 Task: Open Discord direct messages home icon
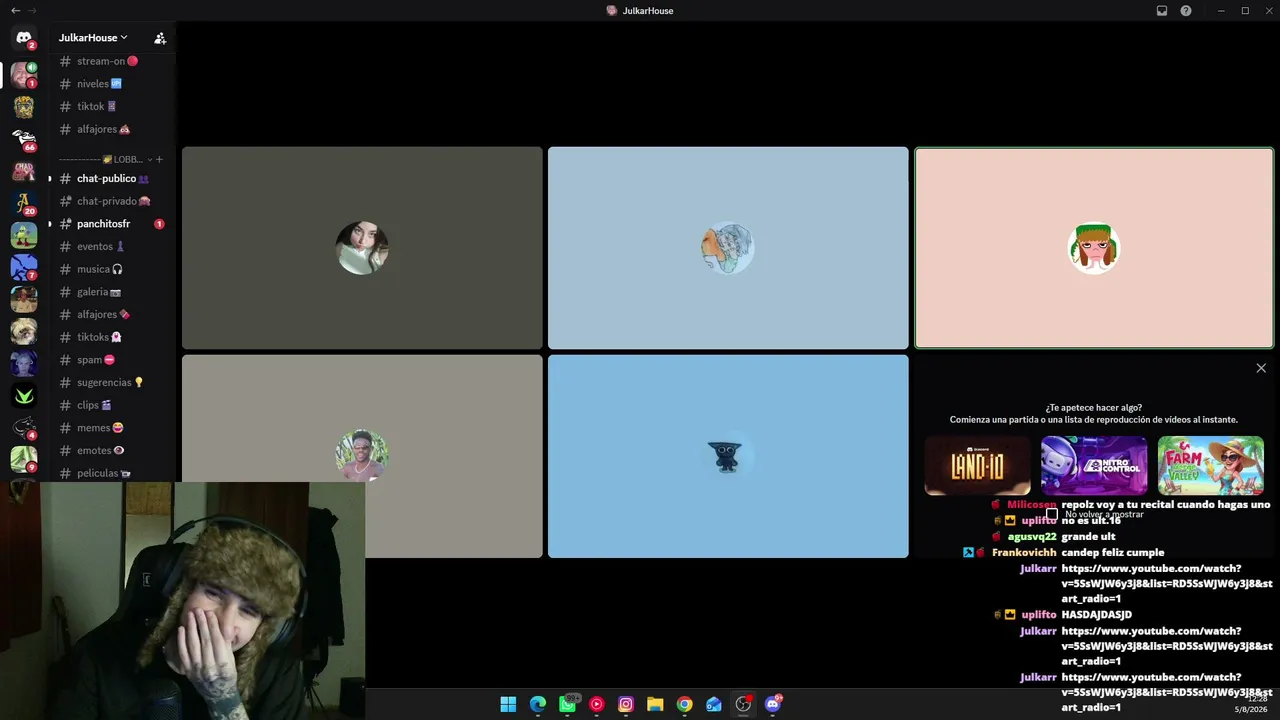click(x=24, y=38)
